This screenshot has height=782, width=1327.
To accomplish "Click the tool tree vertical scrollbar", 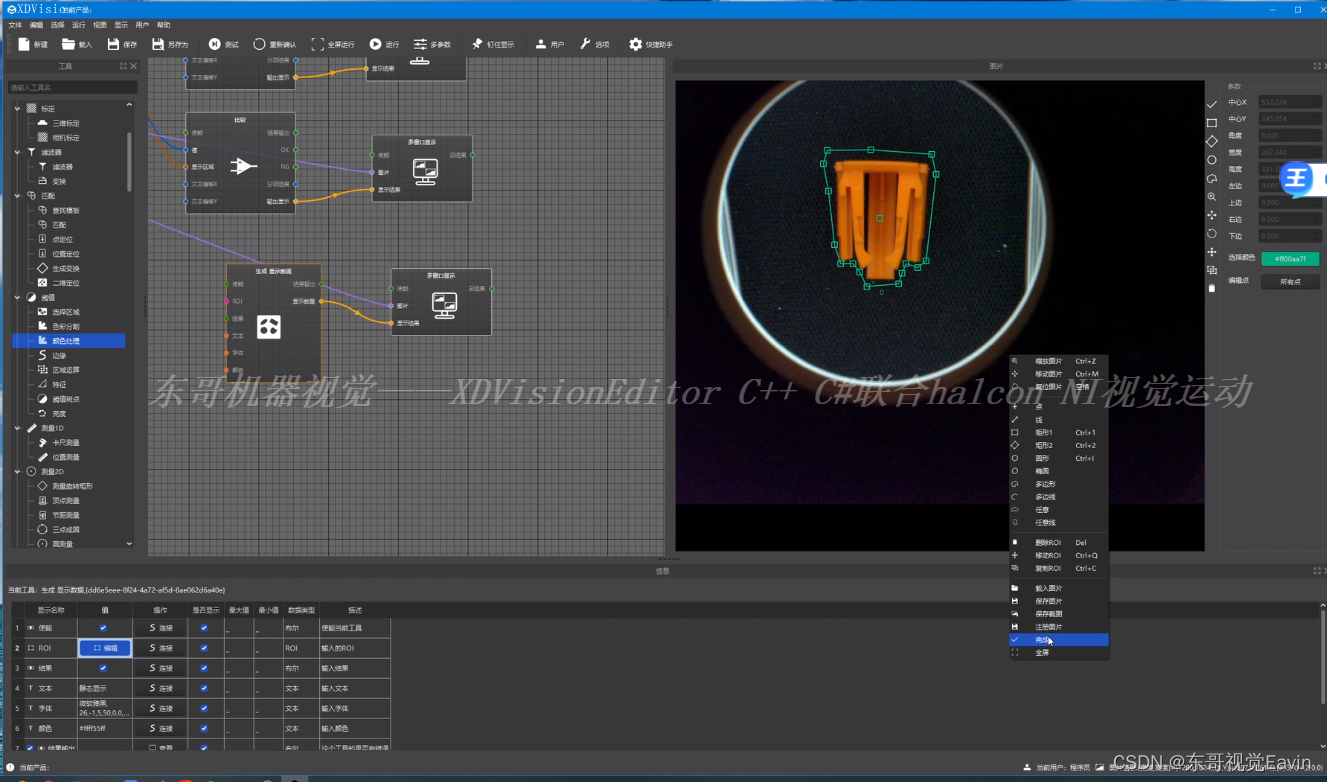I will [x=129, y=160].
